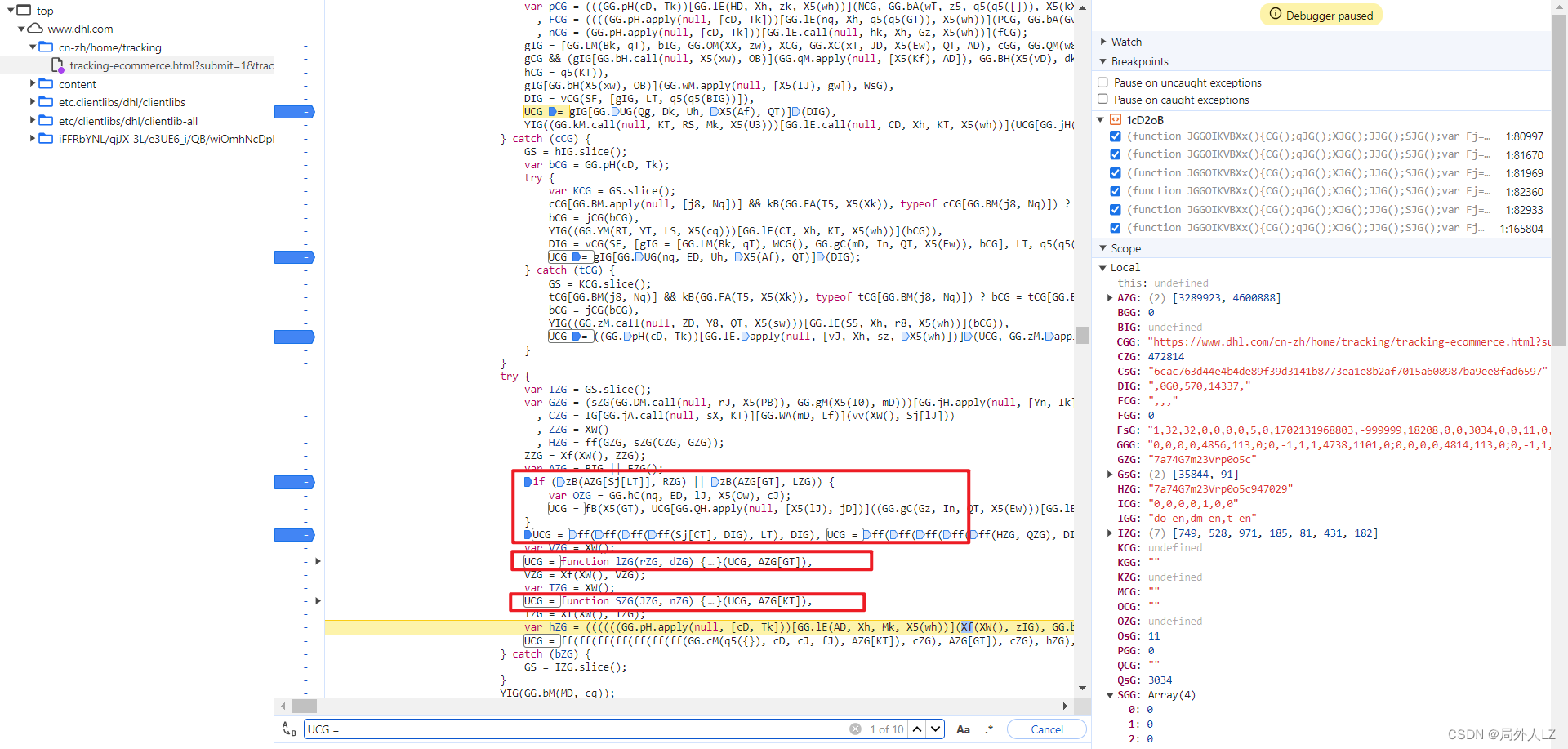Click the IGG value 'do_en,dm_en,t_en'
The width and height of the screenshot is (1568, 749).
1202,519
